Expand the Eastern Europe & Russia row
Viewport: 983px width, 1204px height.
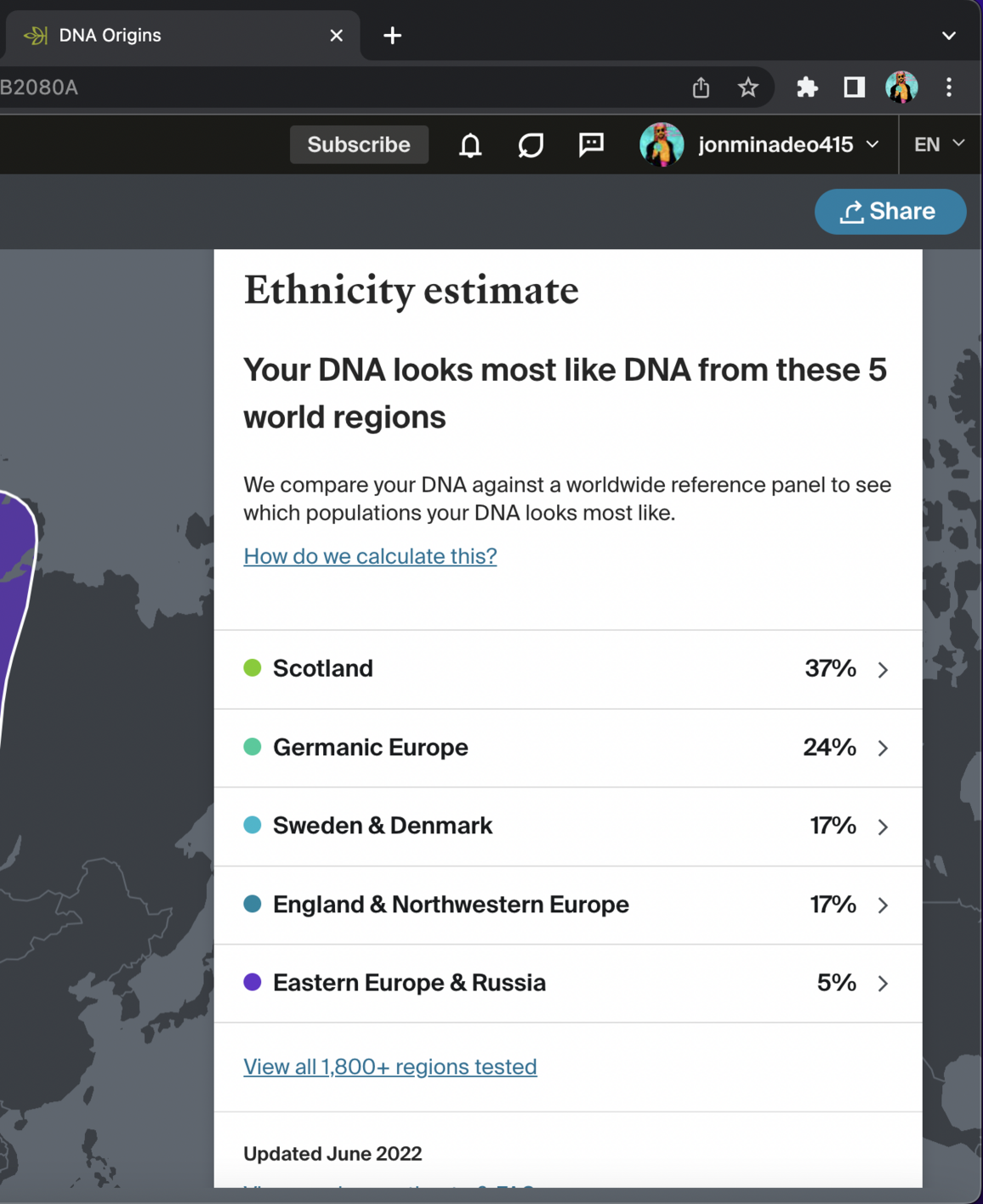pos(568,983)
